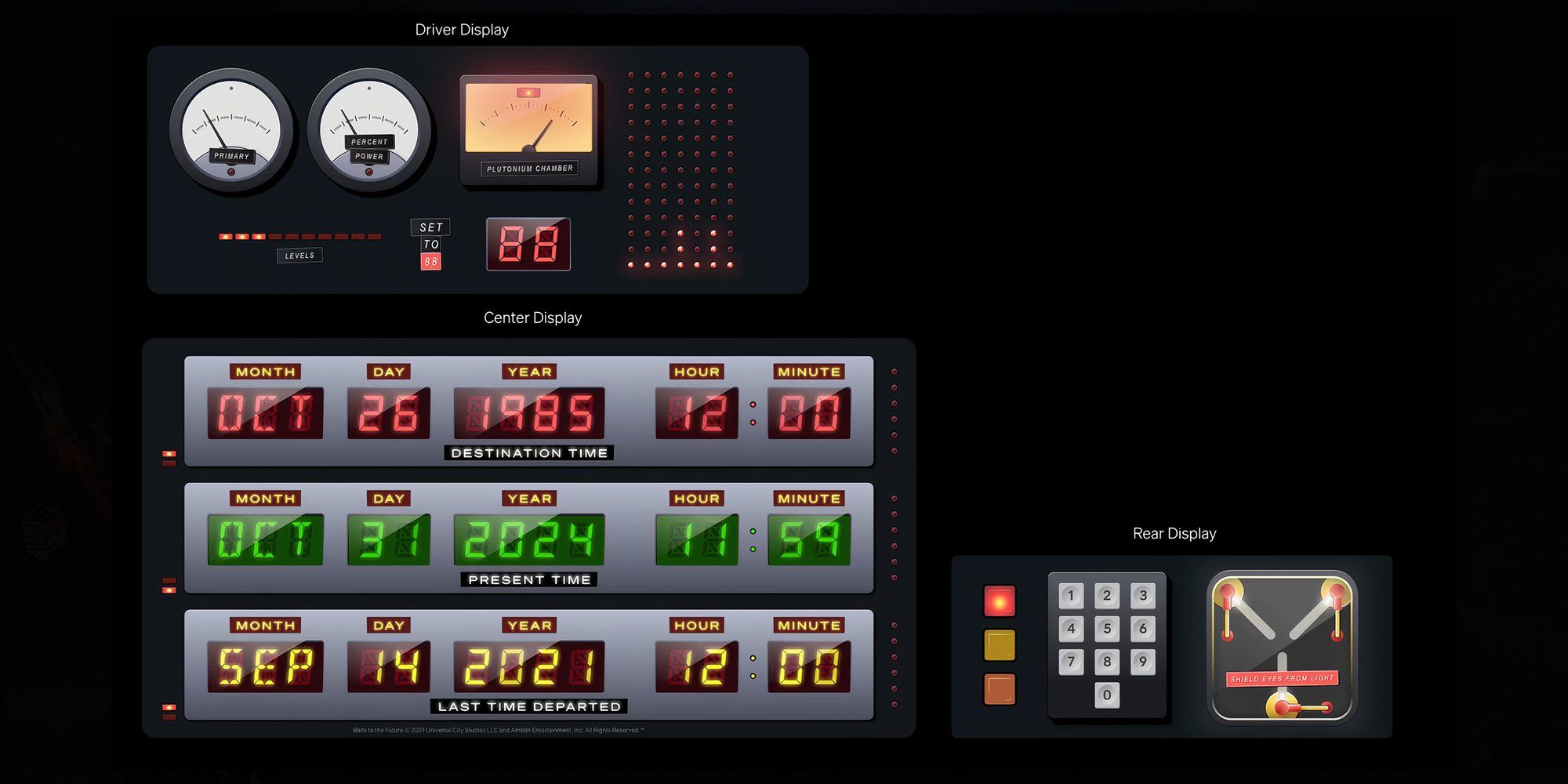The height and width of the screenshot is (784, 1568).
Task: Click the red LED dot grid panel
Action: tap(681, 170)
